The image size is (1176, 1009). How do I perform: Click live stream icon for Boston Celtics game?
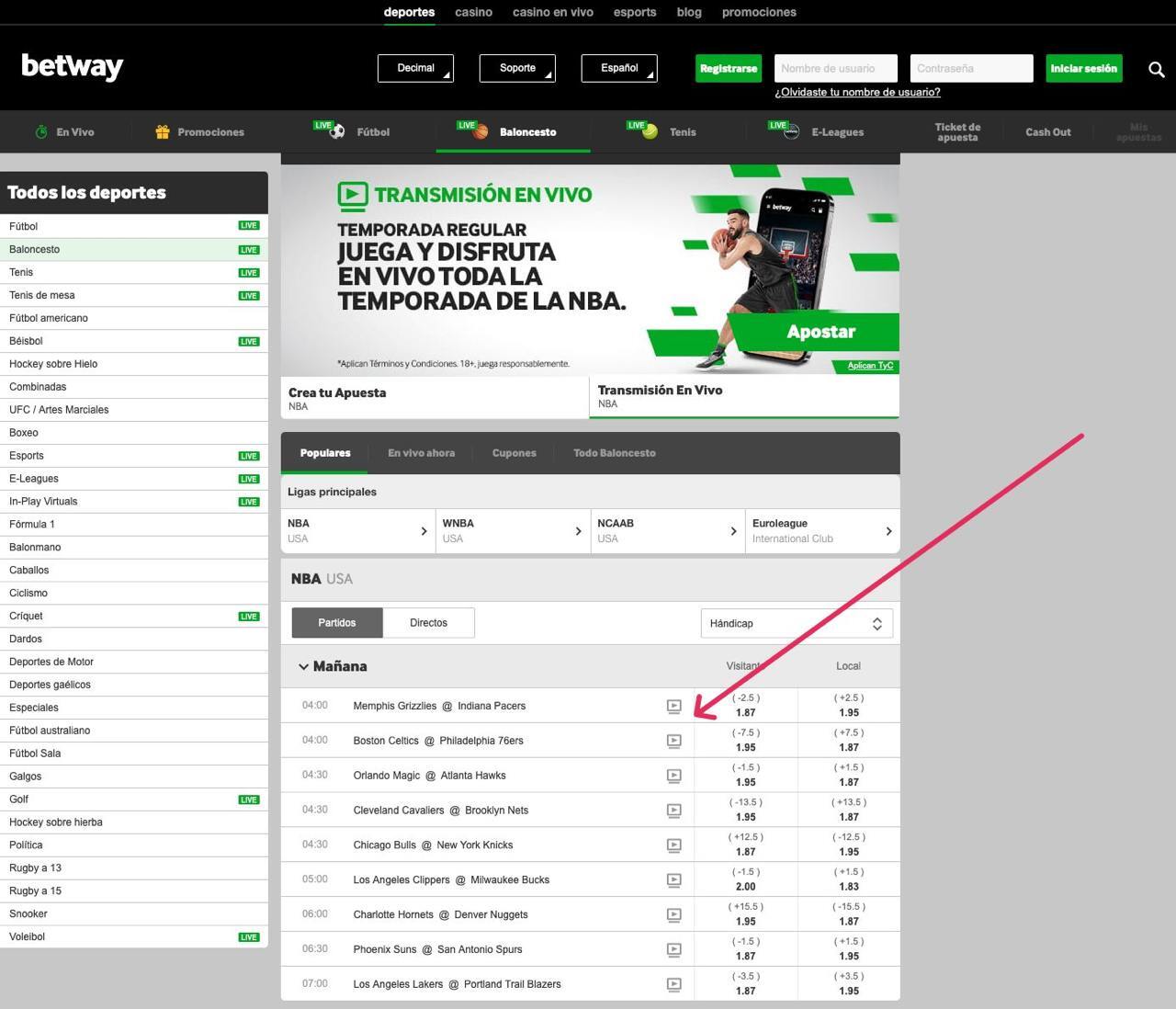(673, 741)
